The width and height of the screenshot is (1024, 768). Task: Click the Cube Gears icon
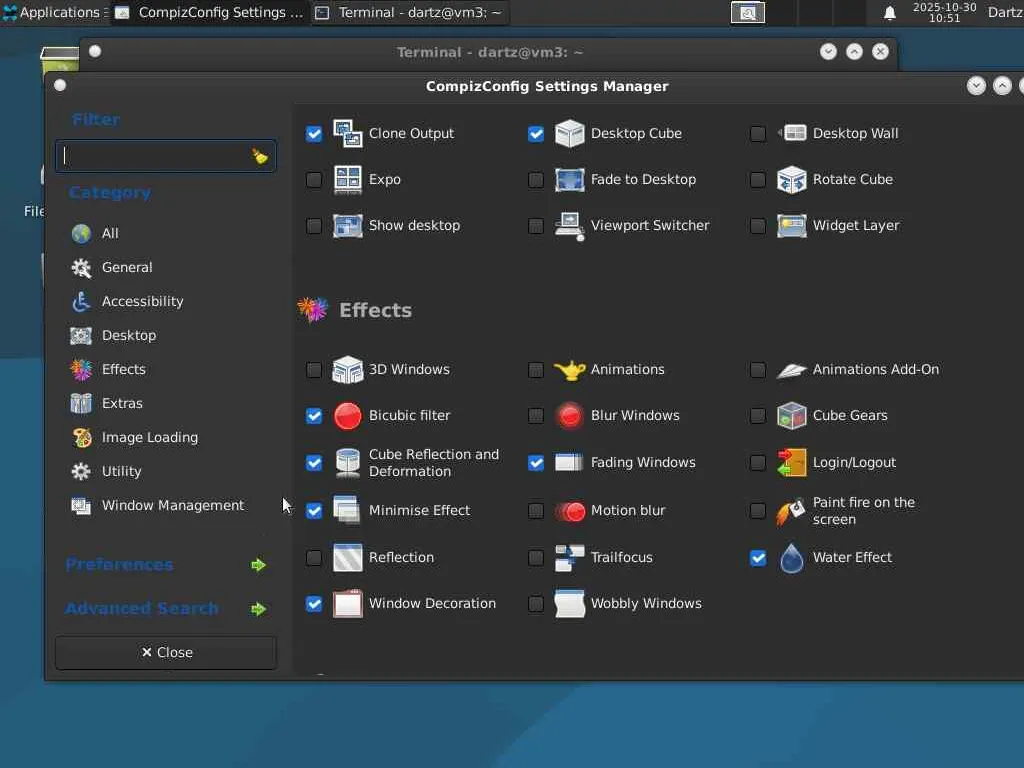(792, 415)
